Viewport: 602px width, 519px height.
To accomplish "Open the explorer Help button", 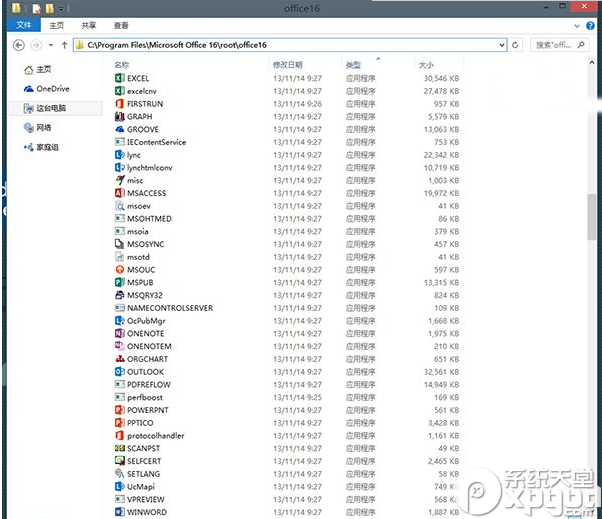I will (x=590, y=26).
